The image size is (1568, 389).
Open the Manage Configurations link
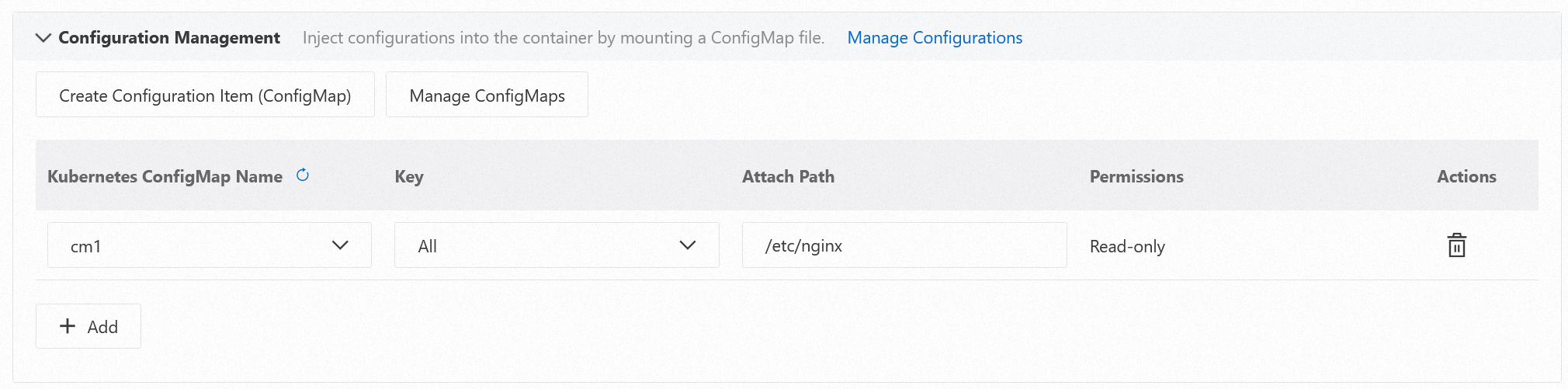click(934, 38)
